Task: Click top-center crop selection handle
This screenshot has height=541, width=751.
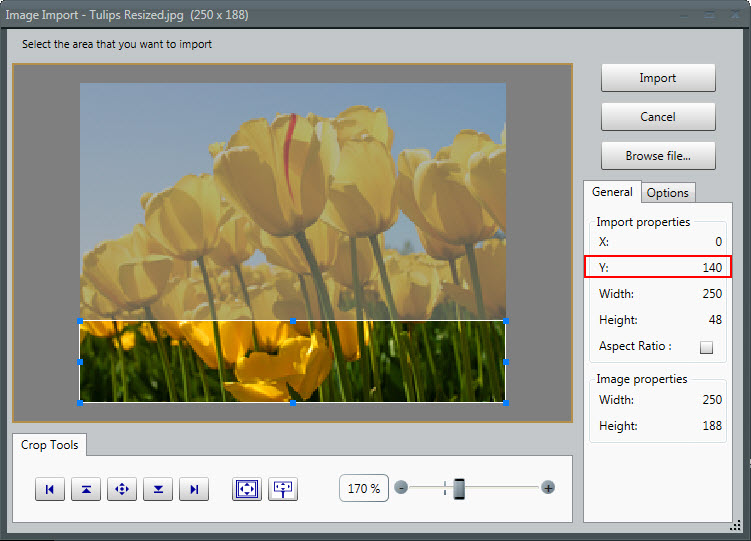Action: point(293,321)
